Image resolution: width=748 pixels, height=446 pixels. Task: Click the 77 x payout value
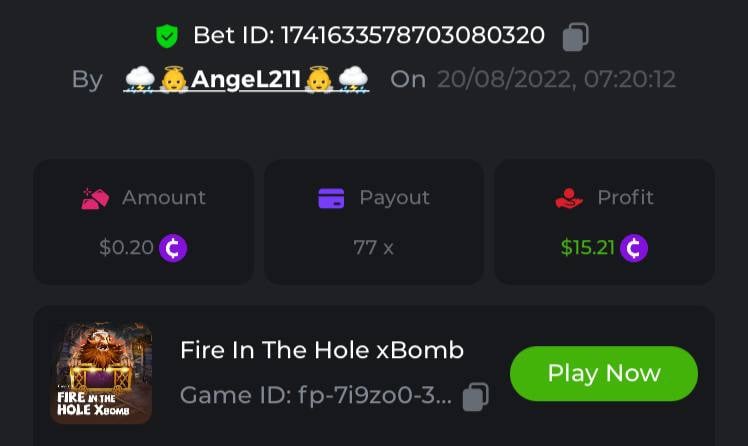(374, 248)
